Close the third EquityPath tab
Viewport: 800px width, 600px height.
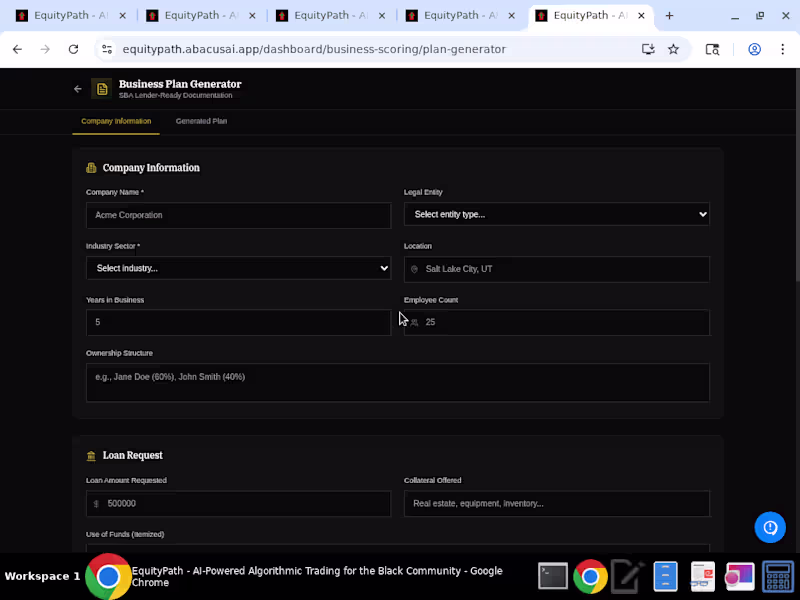[382, 16]
